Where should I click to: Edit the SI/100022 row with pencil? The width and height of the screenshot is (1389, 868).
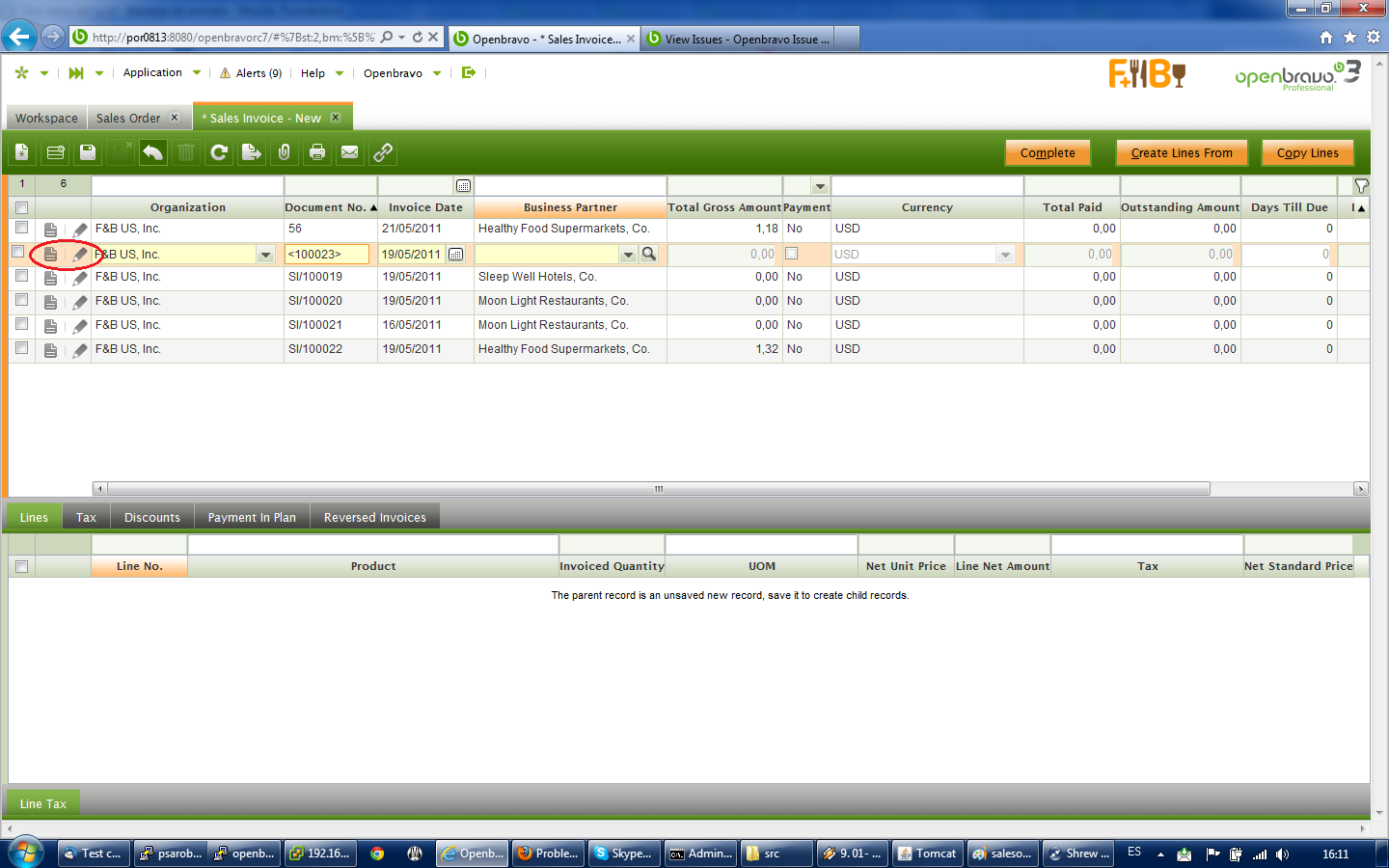[79, 350]
